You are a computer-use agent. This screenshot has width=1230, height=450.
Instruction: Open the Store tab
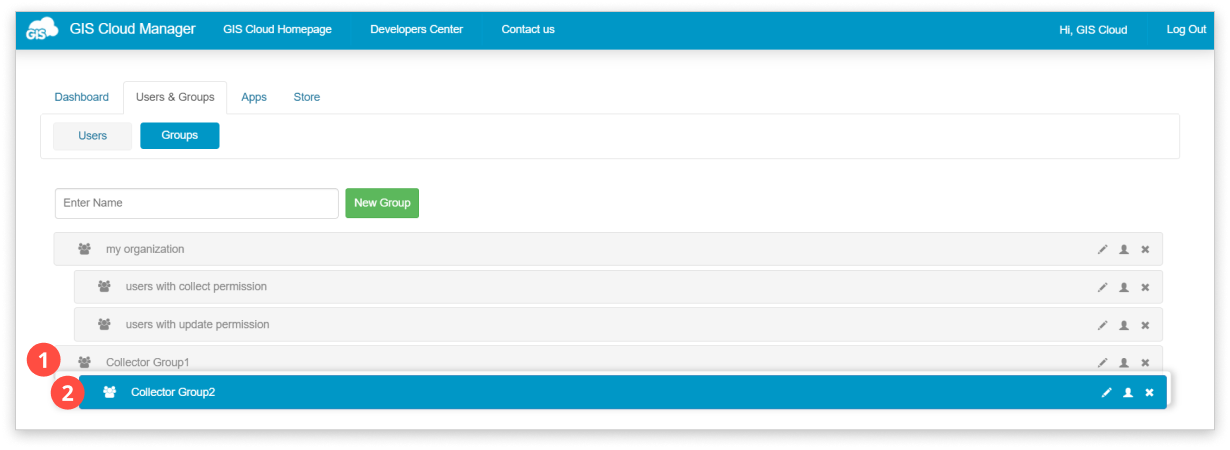(307, 97)
